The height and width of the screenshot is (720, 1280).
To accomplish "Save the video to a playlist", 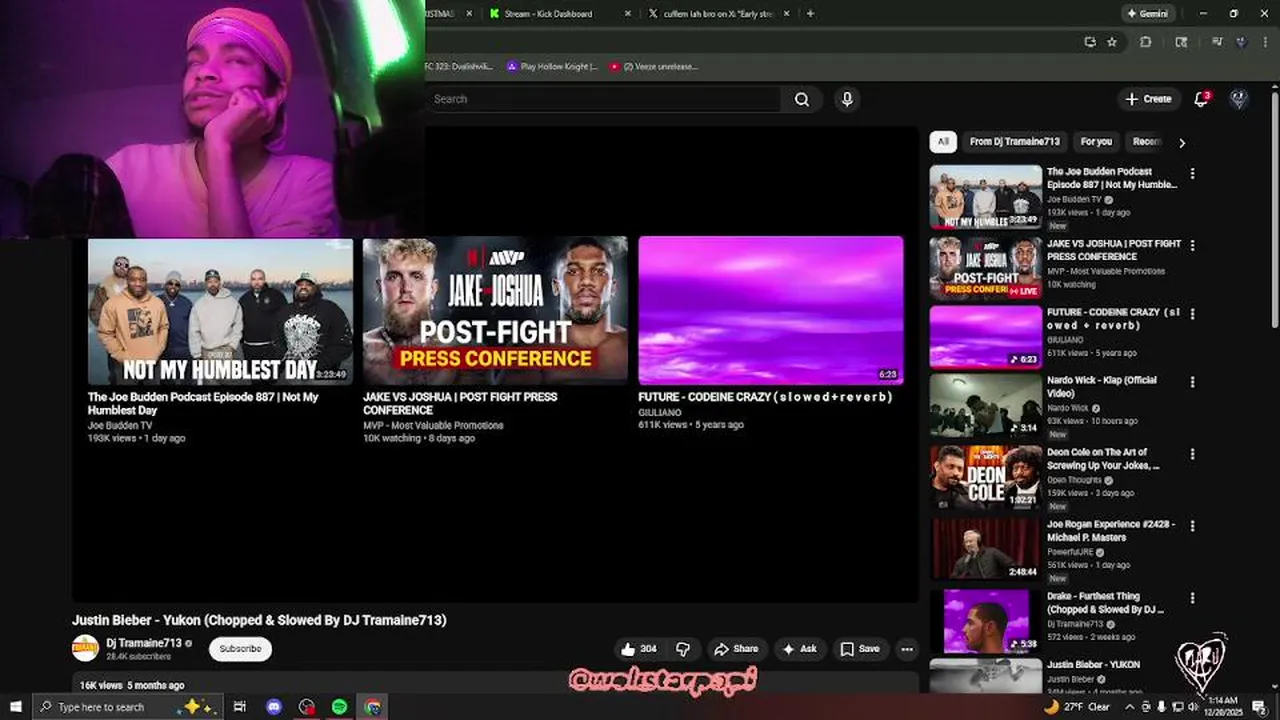I will [860, 649].
